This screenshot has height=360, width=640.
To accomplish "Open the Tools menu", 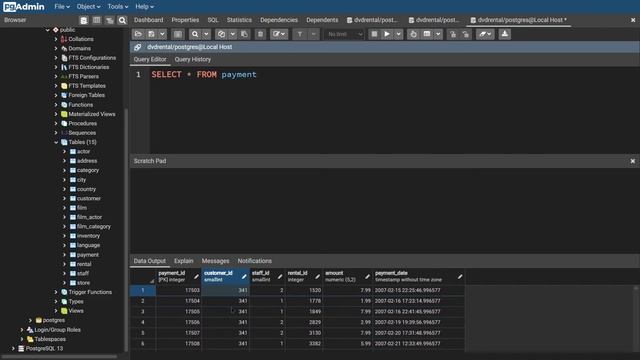I will (x=118, y=7).
